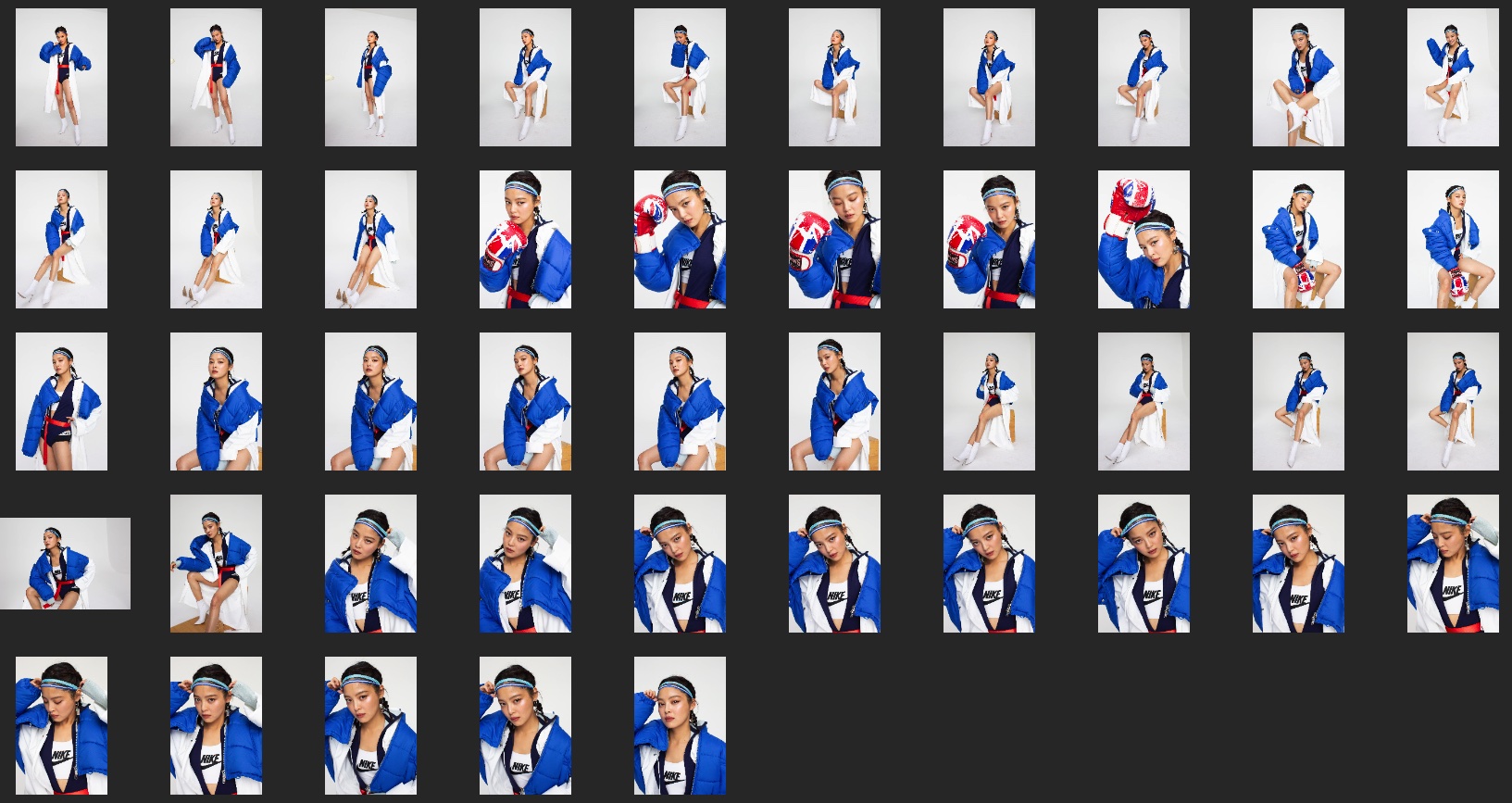Choose the seventh thumbnail in the third row
This screenshot has height=803, width=1512.
(x=989, y=402)
